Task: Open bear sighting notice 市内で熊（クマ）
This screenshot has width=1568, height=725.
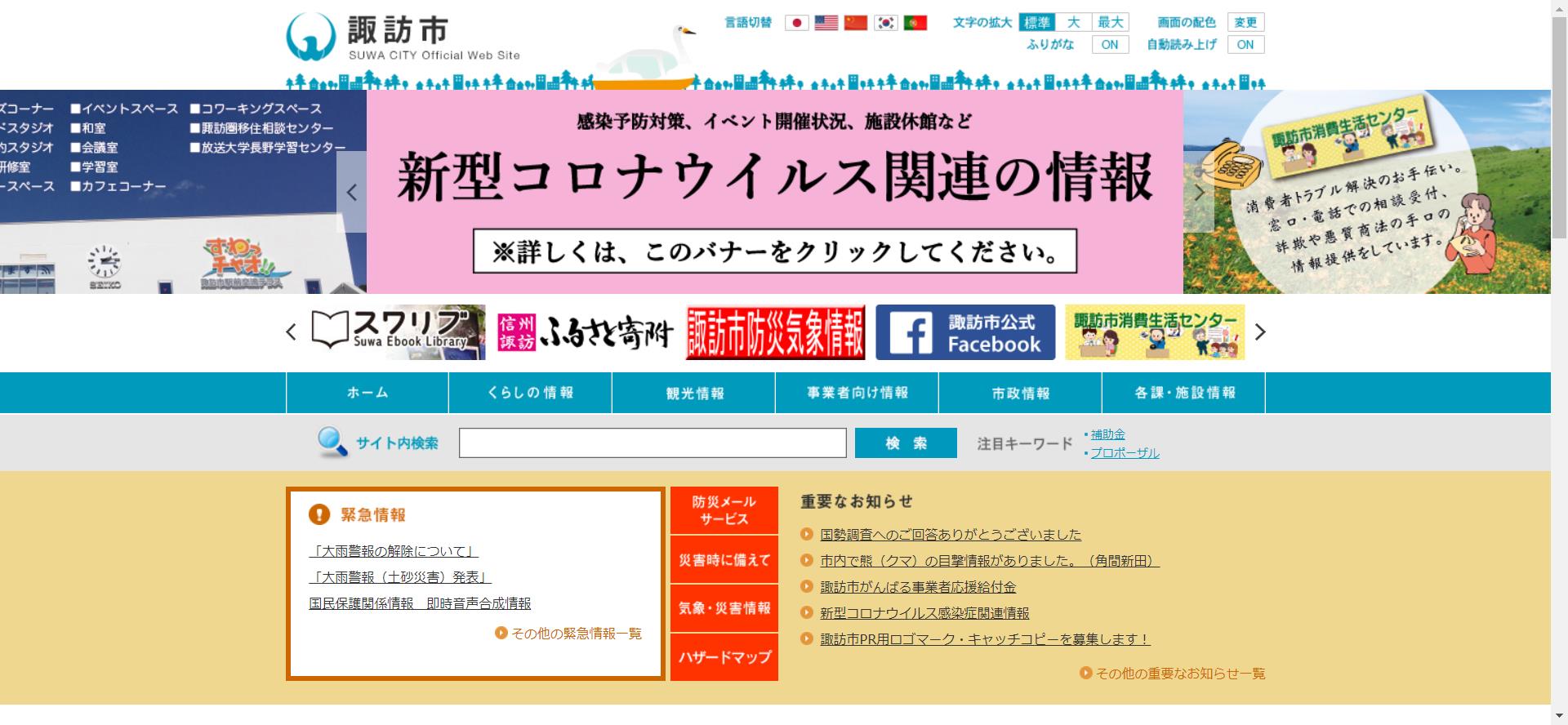Action: pyautogui.click(x=990, y=561)
